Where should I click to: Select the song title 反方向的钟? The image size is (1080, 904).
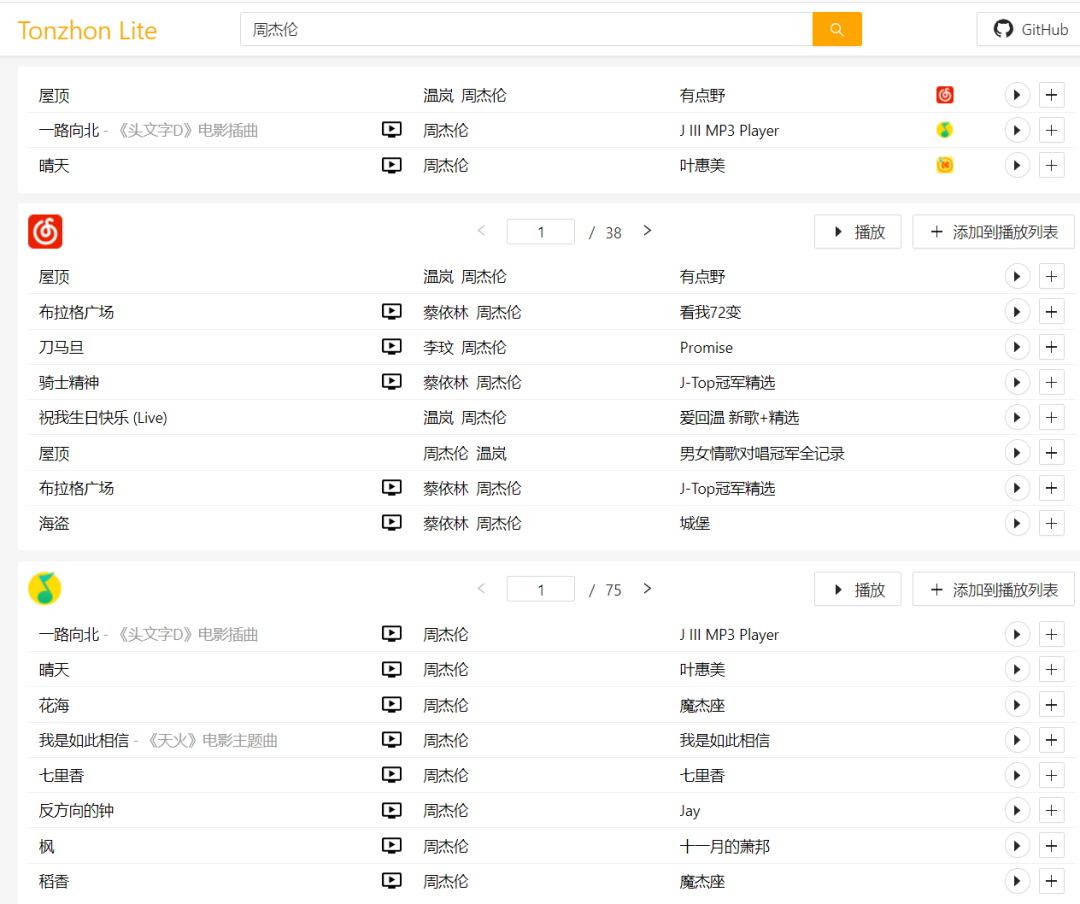pos(77,810)
